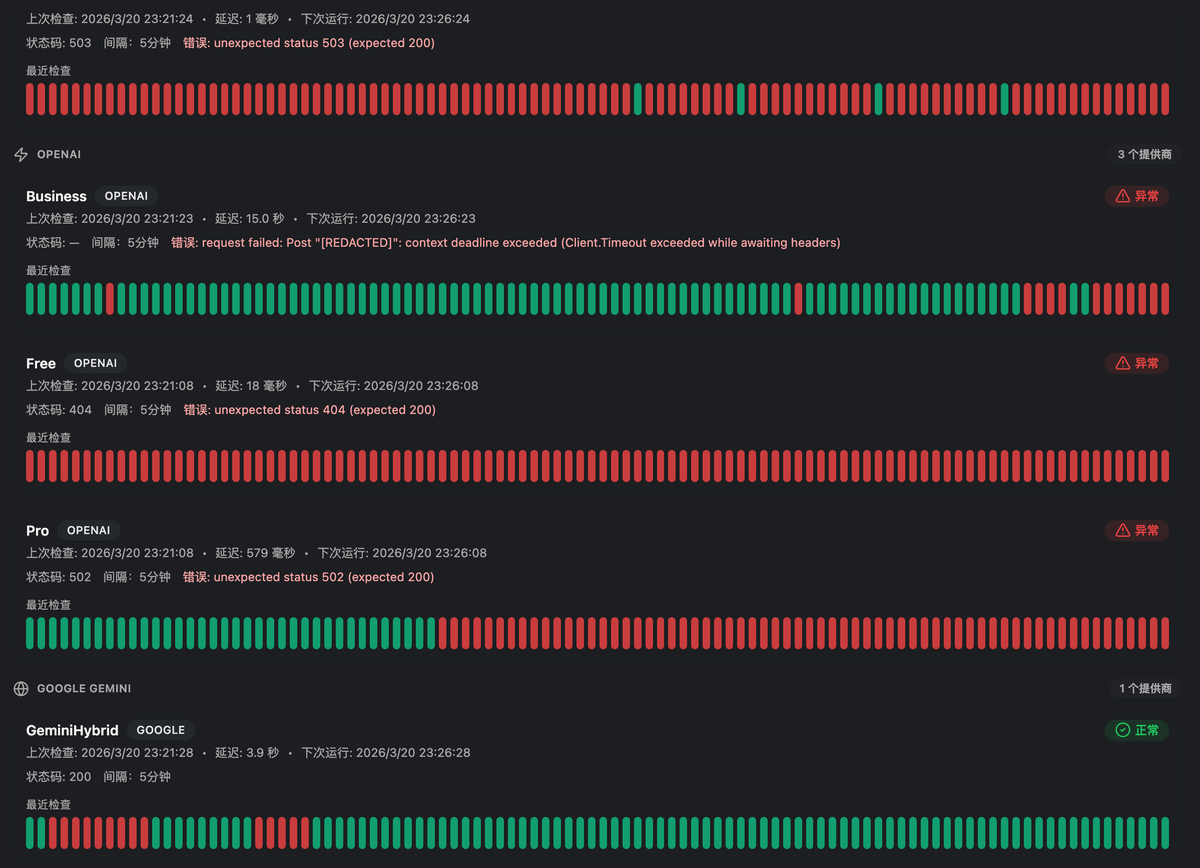Screen dimensions: 1200x868
Task: Select first red bar in Business check history
Action: [x=110, y=299]
